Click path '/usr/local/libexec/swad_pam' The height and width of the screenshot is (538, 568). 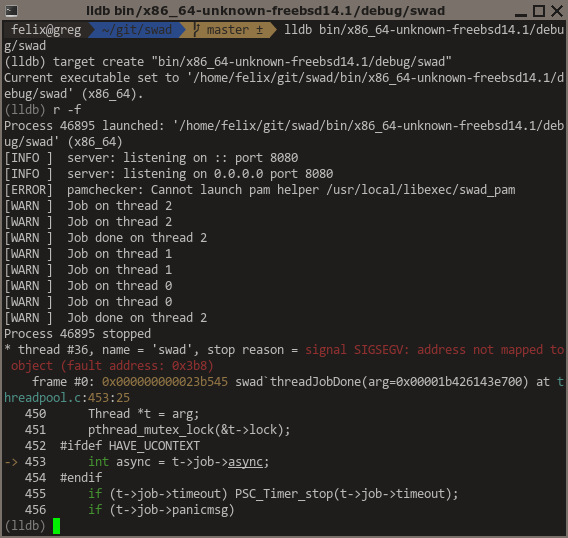tap(421, 190)
